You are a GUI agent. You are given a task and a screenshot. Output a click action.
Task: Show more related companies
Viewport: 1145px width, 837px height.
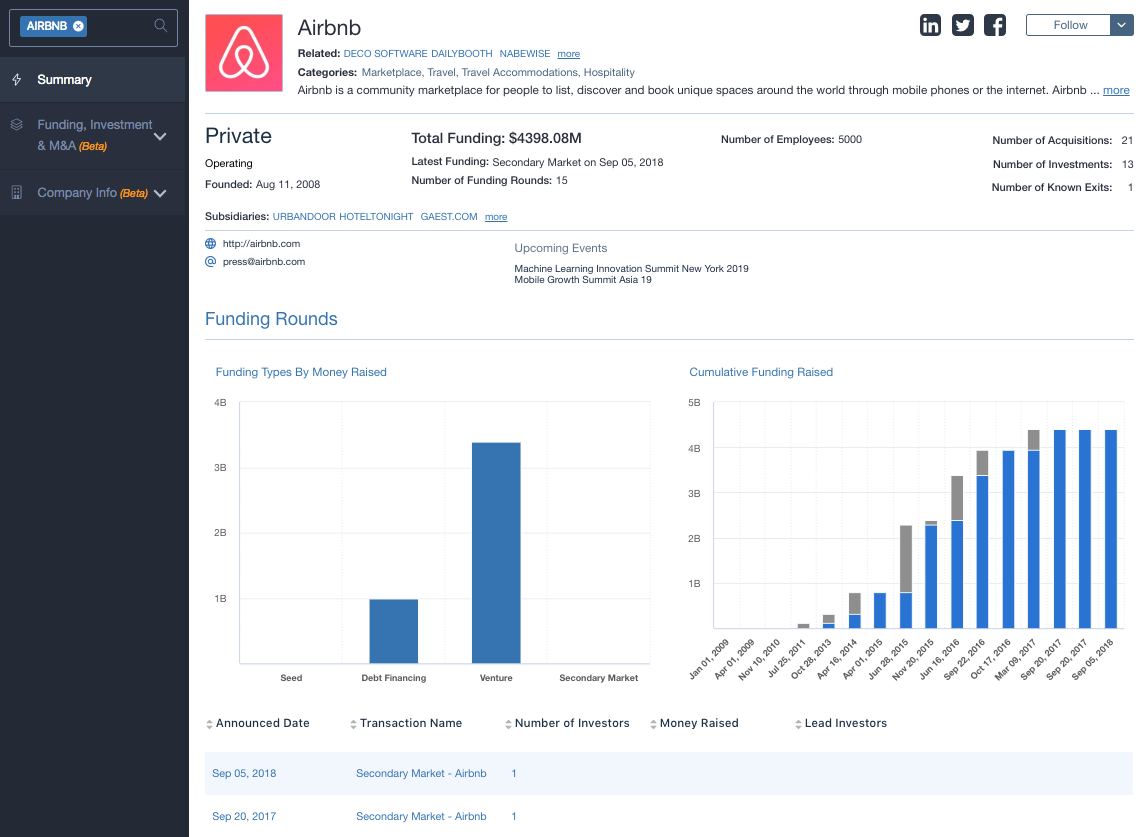tap(569, 54)
